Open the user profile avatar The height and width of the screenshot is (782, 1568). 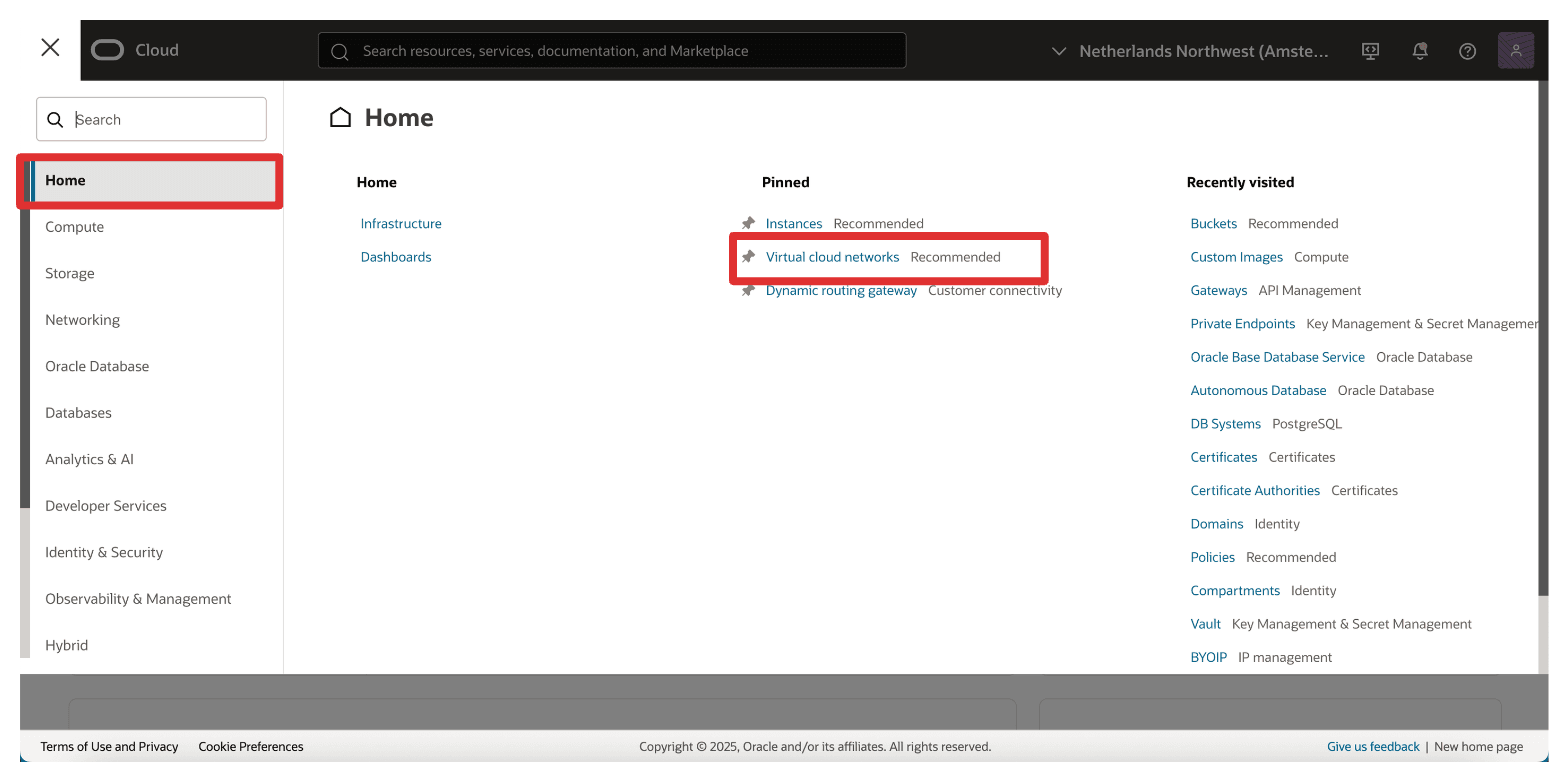[1516, 50]
